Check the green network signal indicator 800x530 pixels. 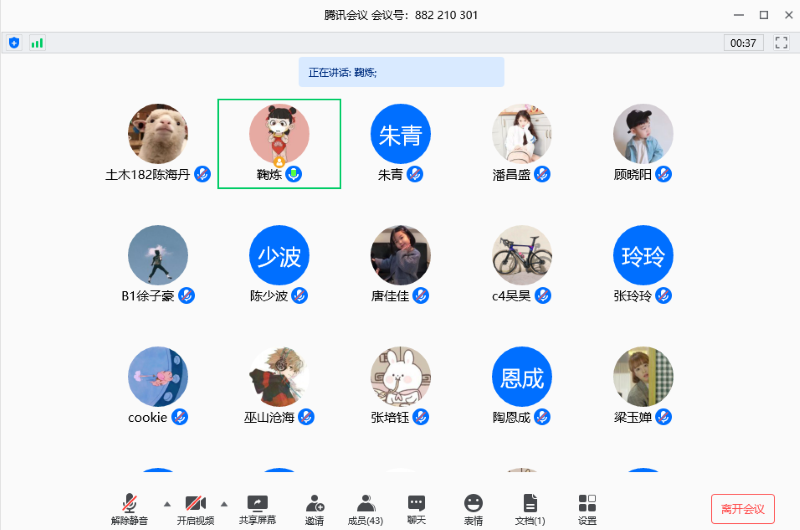[37, 43]
